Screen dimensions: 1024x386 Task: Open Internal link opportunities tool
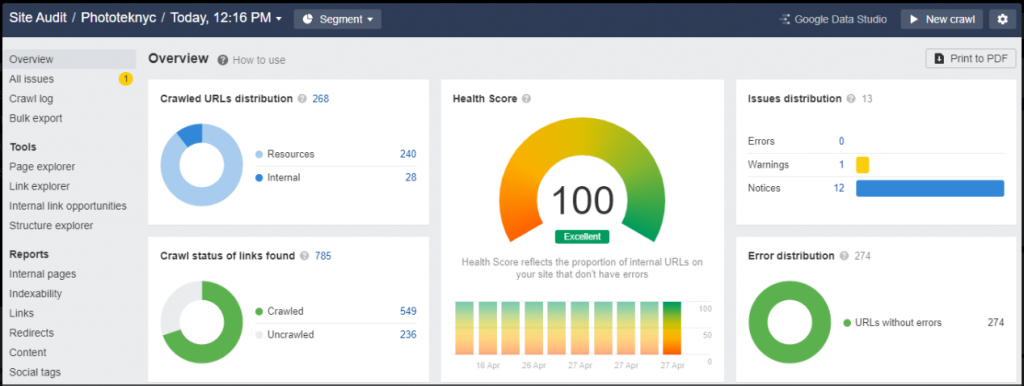click(68, 206)
